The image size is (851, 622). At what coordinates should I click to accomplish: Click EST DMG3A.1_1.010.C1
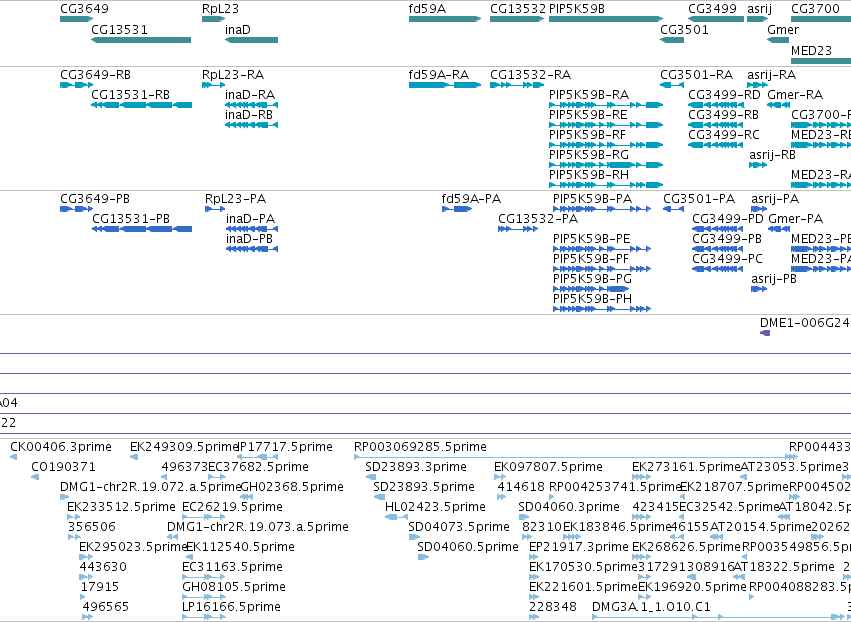651,606
